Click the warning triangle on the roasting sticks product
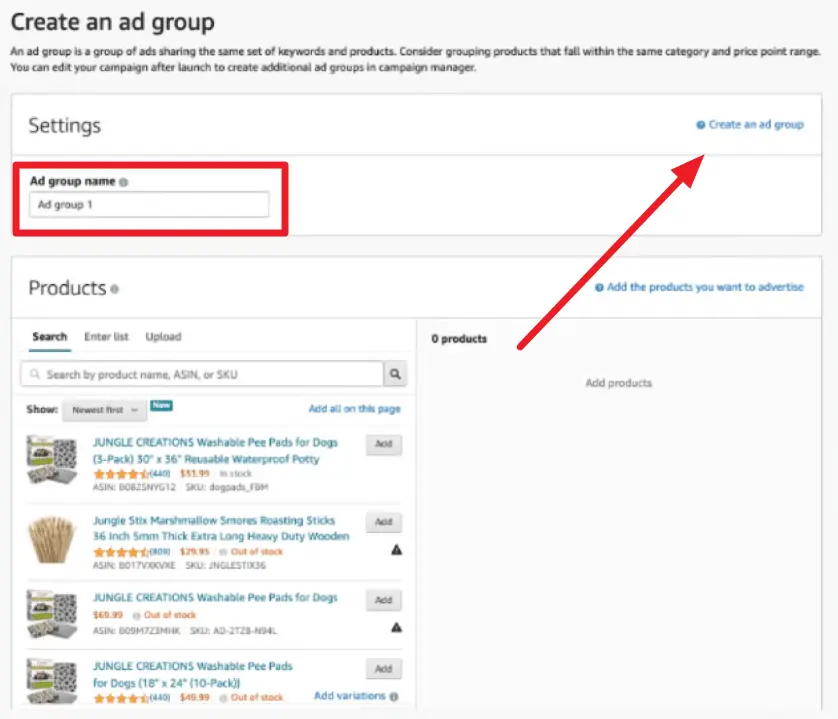 click(397, 550)
